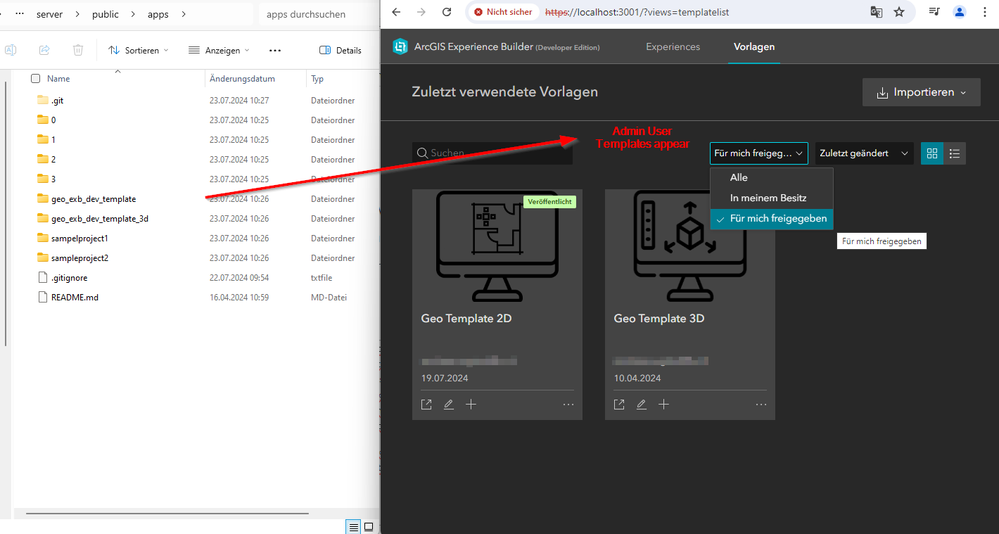Select 'Für mich freigegeben' menu option
This screenshot has height=534, width=999.
tap(772, 219)
